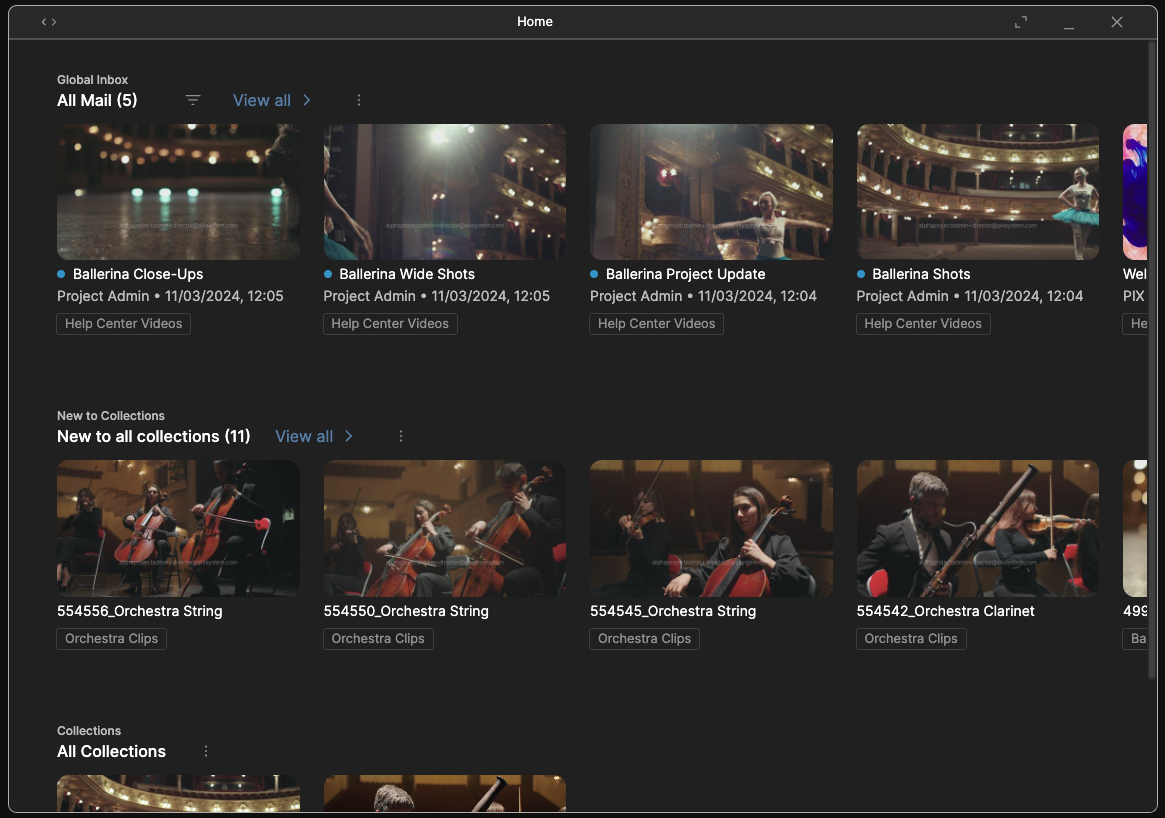Viewport: 1165px width, 818px height.
Task: Click unread dot beside Ballerina Shots
Action: click(860, 274)
